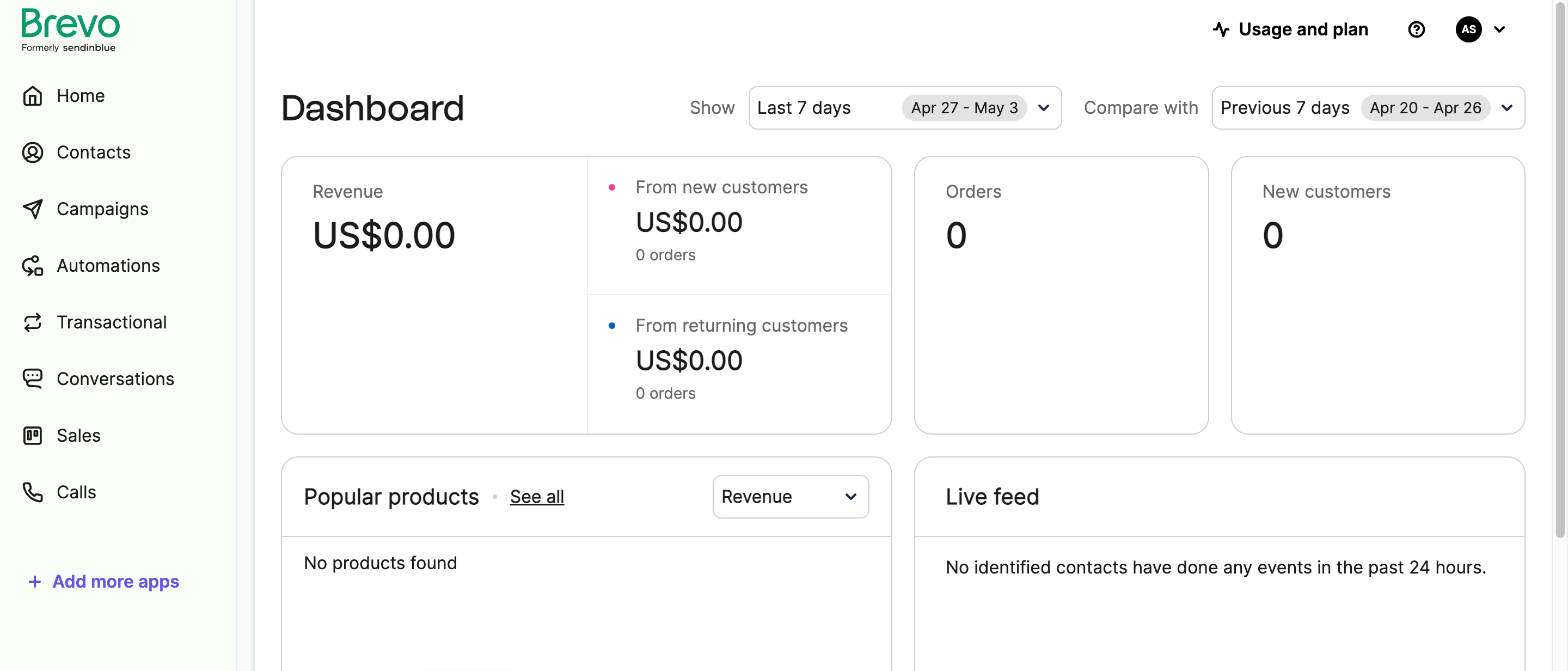Viewport: 1568px width, 671px height.
Task: Open the help question mark icon
Action: click(1416, 29)
